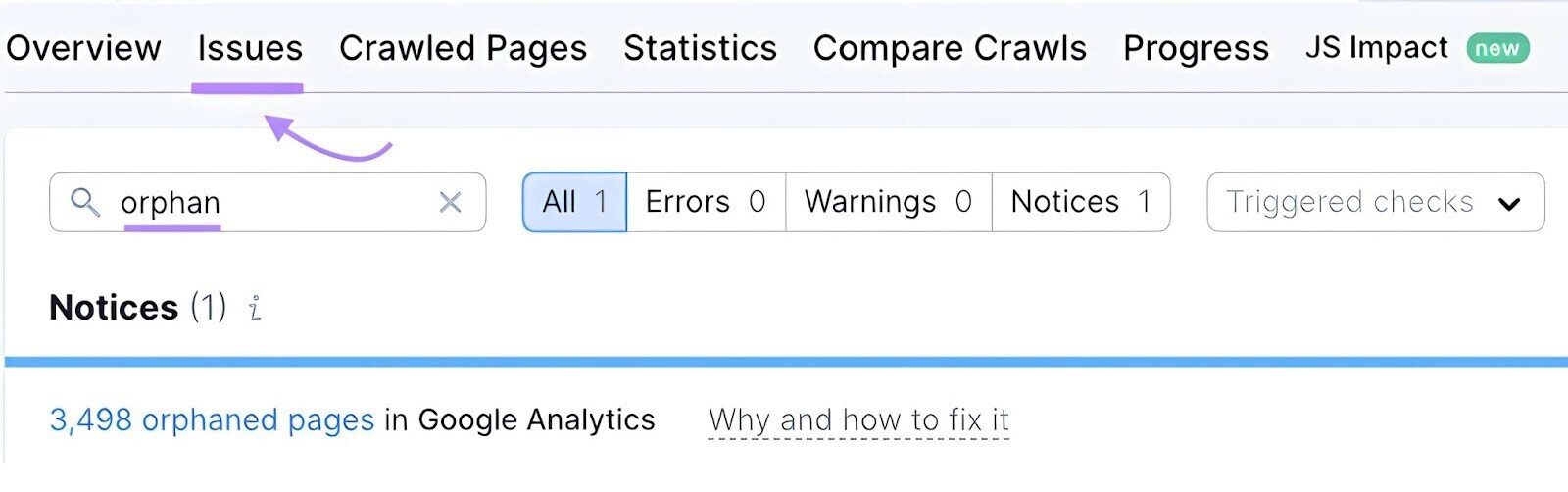The width and height of the screenshot is (1568, 492).
Task: Open the Crawled Pages tab
Action: [x=463, y=48]
